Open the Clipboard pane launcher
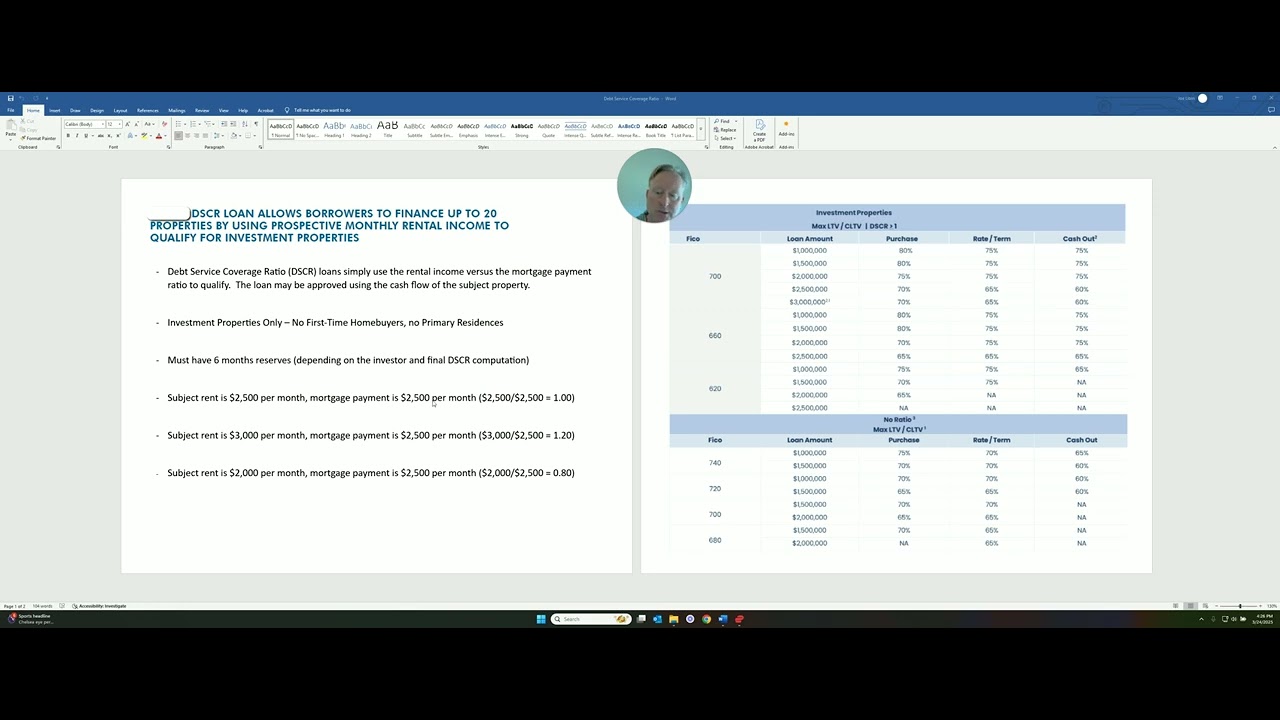This screenshot has height=720, width=1280. pos(58,147)
